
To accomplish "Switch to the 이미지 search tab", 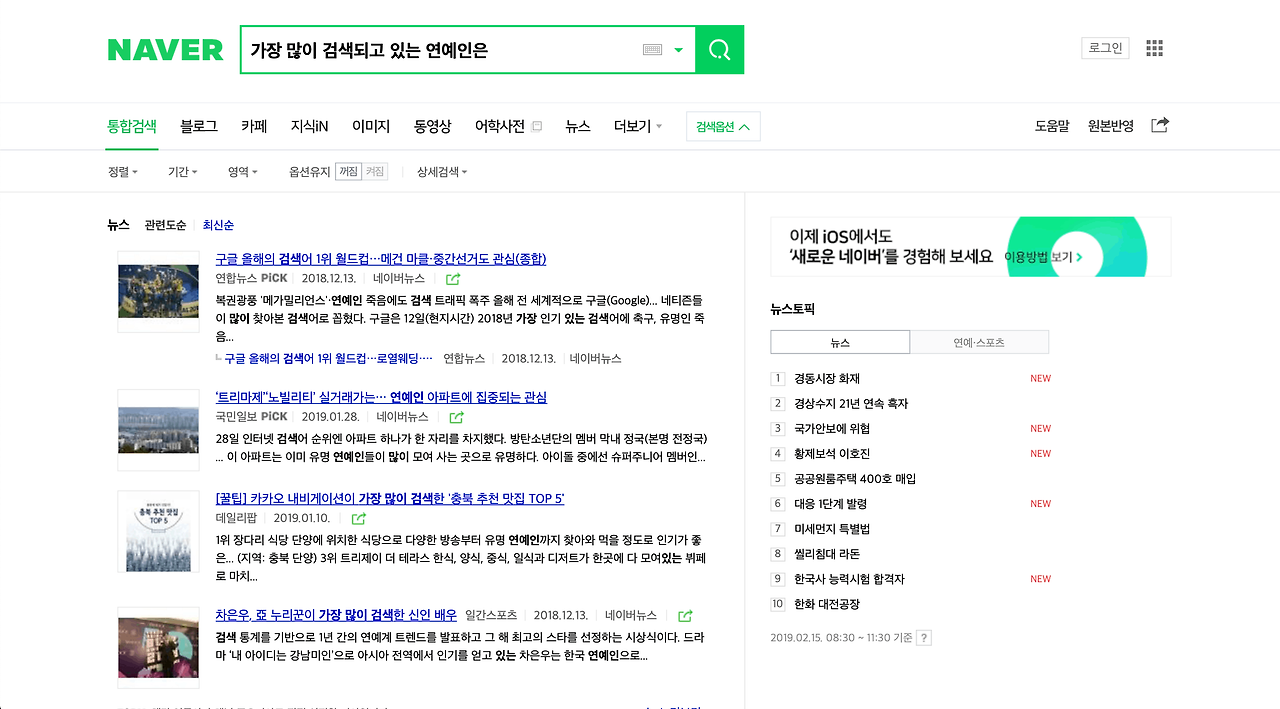I will (x=370, y=126).
